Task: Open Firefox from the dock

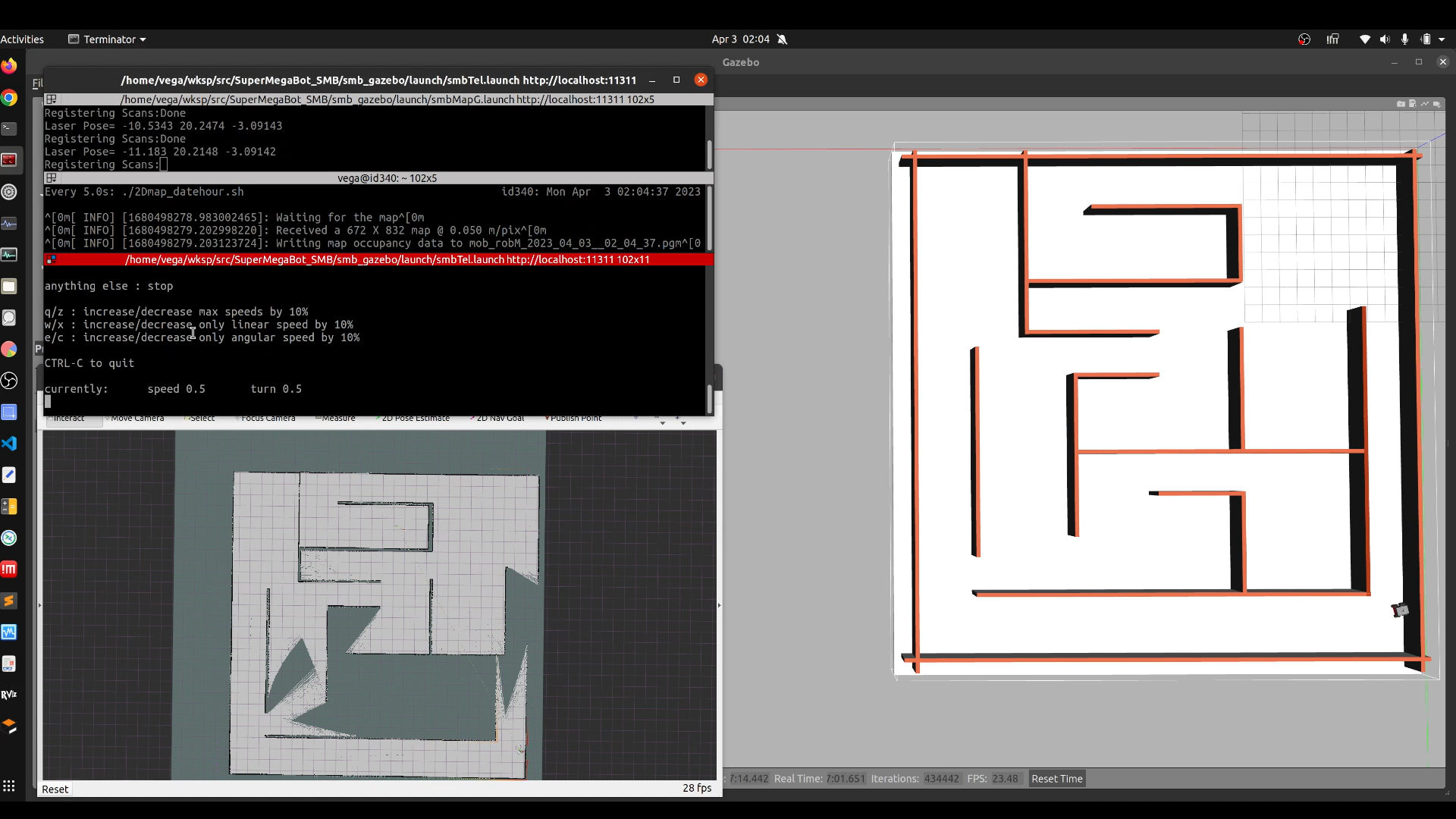Action: pyautogui.click(x=9, y=67)
